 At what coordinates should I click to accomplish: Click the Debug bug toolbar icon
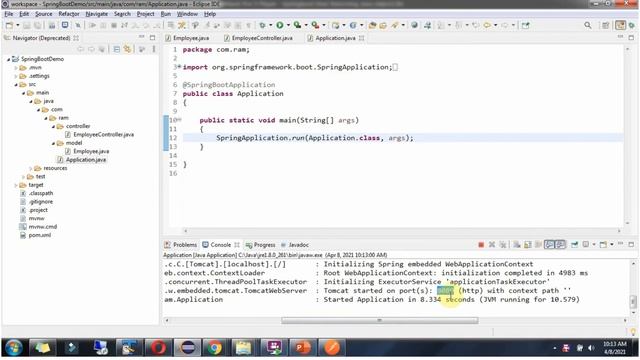point(262,25)
